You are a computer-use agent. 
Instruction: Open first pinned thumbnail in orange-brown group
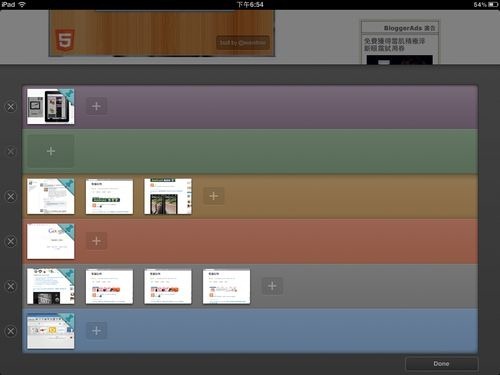(x=51, y=196)
